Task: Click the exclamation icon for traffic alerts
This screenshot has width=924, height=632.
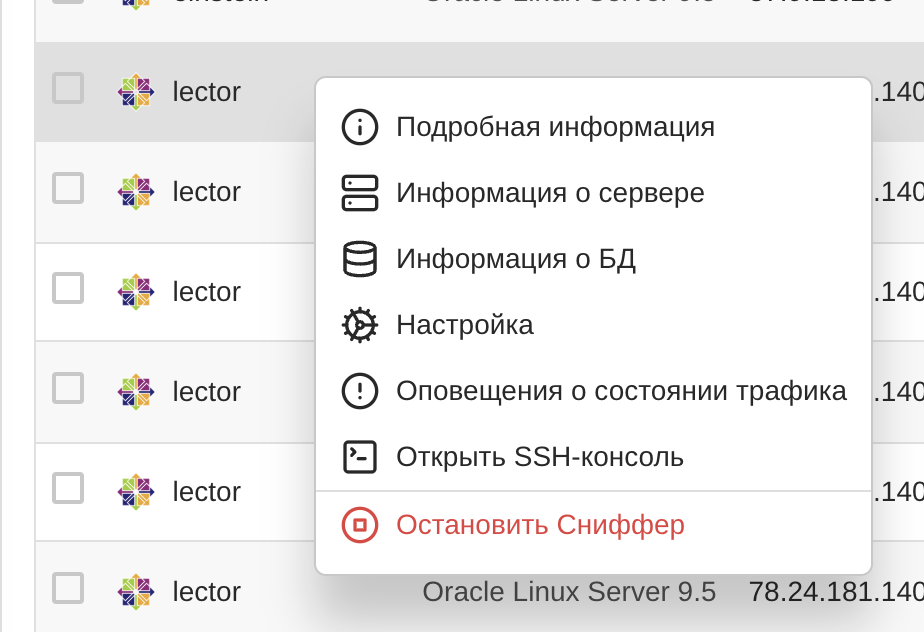Action: click(x=359, y=390)
